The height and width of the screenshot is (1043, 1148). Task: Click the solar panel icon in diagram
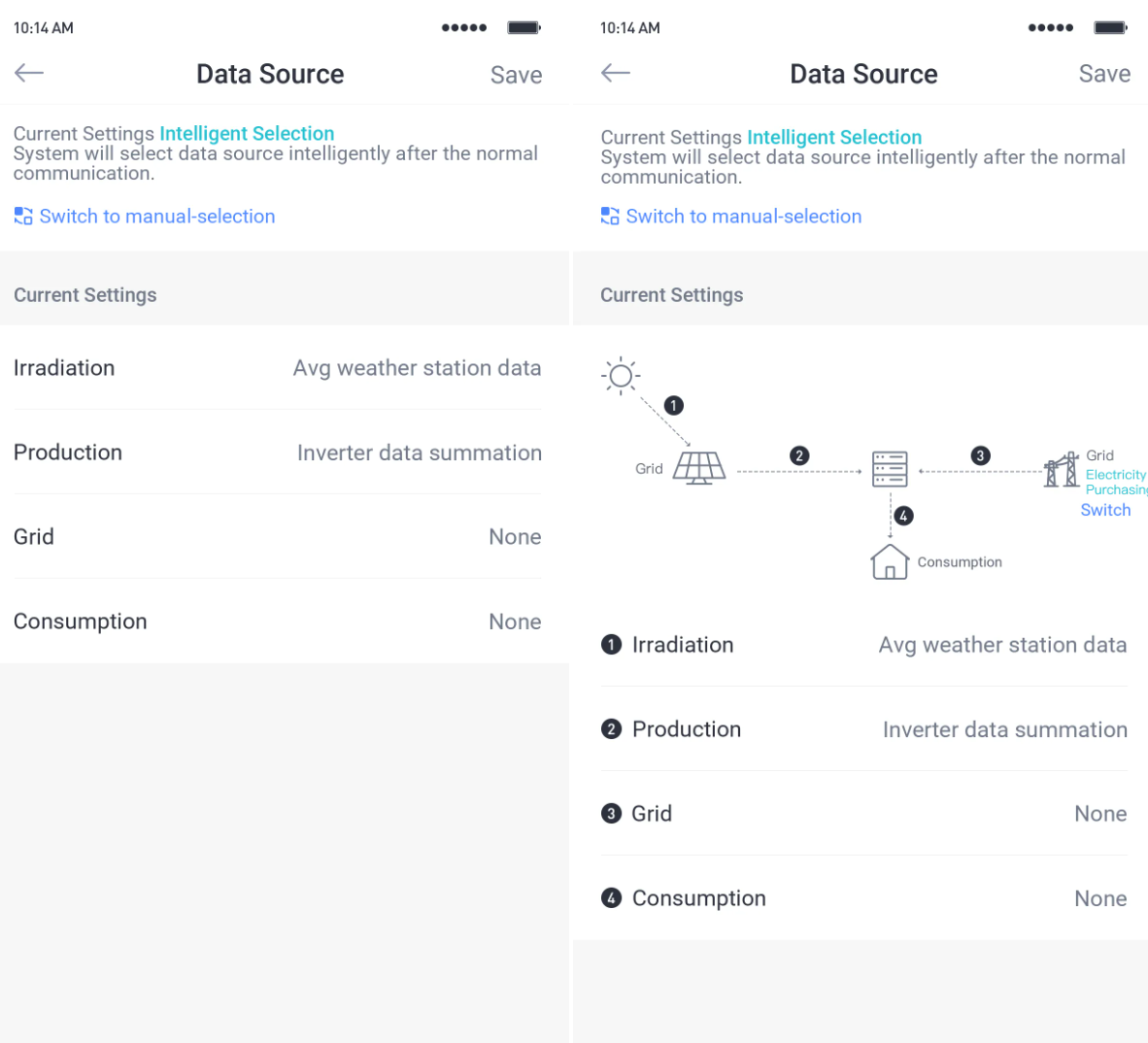(x=699, y=468)
